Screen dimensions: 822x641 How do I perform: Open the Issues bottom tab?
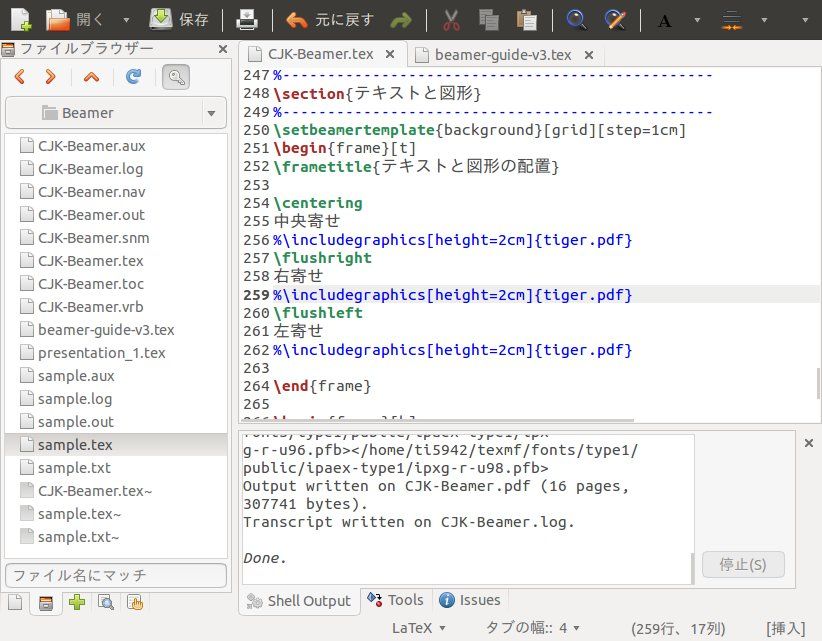470,600
